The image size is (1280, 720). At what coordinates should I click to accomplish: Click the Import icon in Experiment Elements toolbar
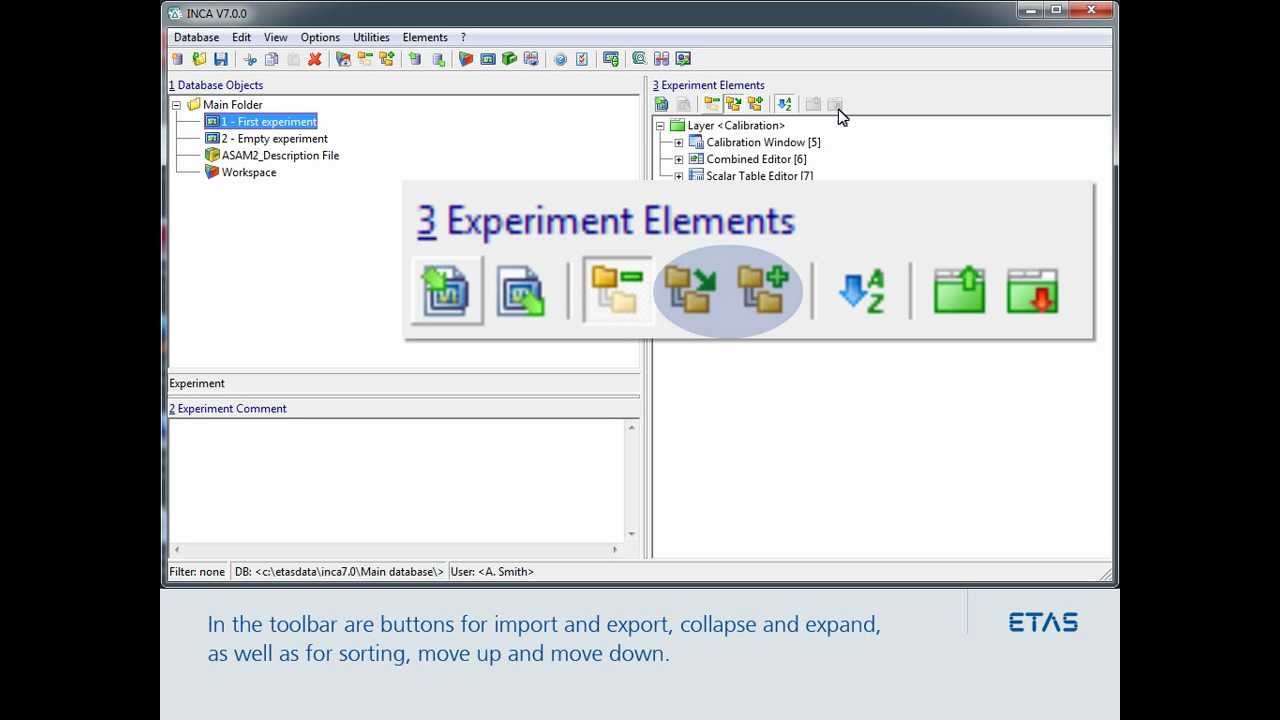(661, 104)
